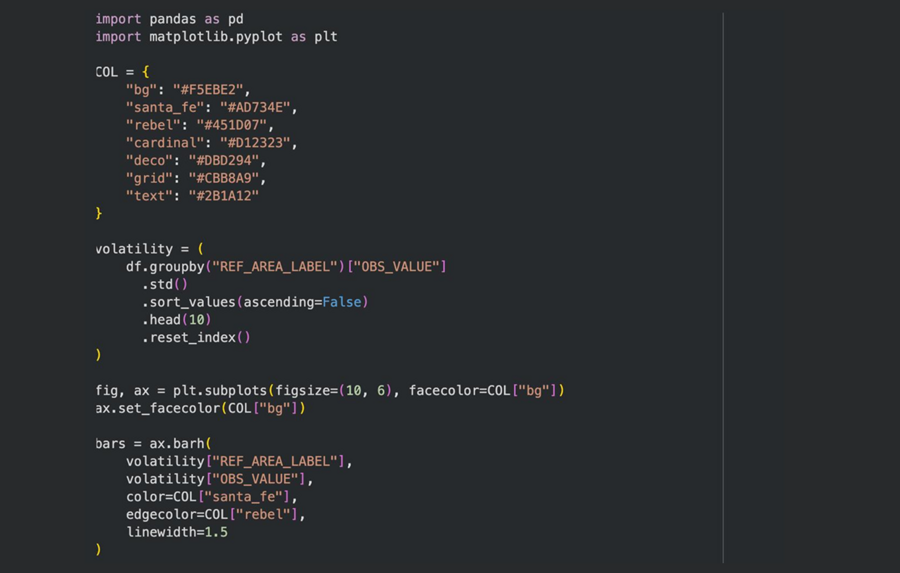The image size is (900, 573).
Task: Click the False keyword in sort_values
Action: point(342,302)
